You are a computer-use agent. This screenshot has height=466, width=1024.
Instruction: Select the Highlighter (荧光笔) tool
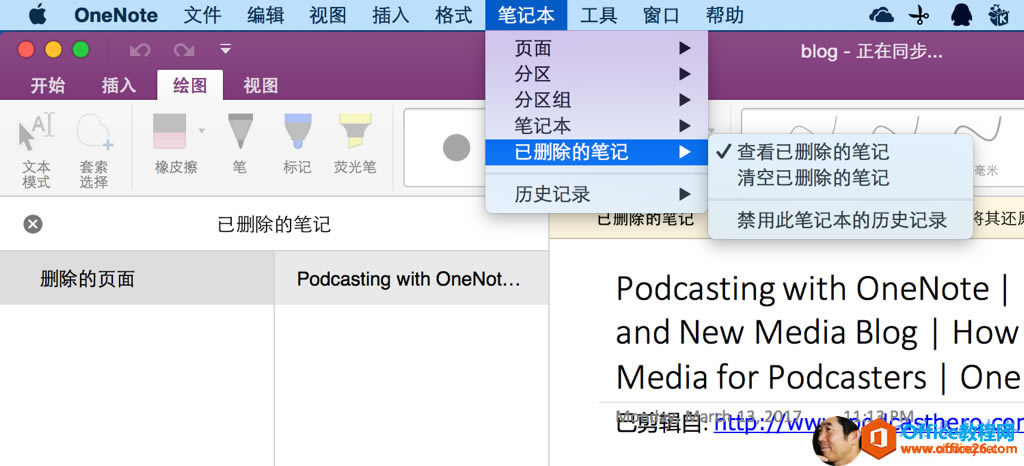point(355,145)
